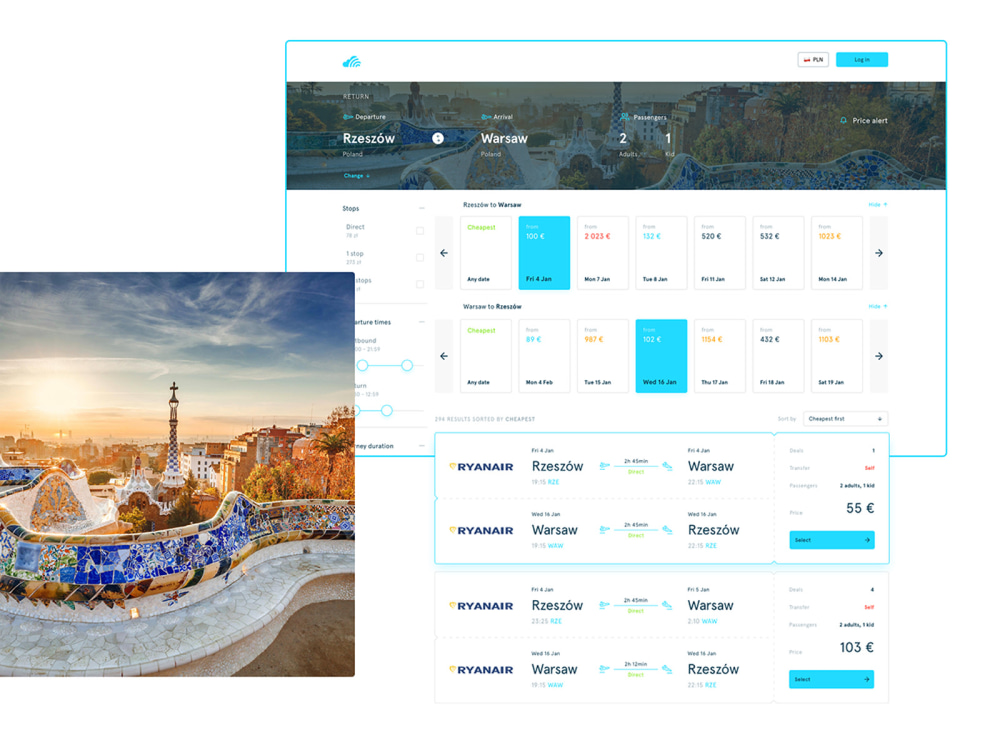
Task: Click the Arrival plane icon in the header
Action: (x=486, y=117)
